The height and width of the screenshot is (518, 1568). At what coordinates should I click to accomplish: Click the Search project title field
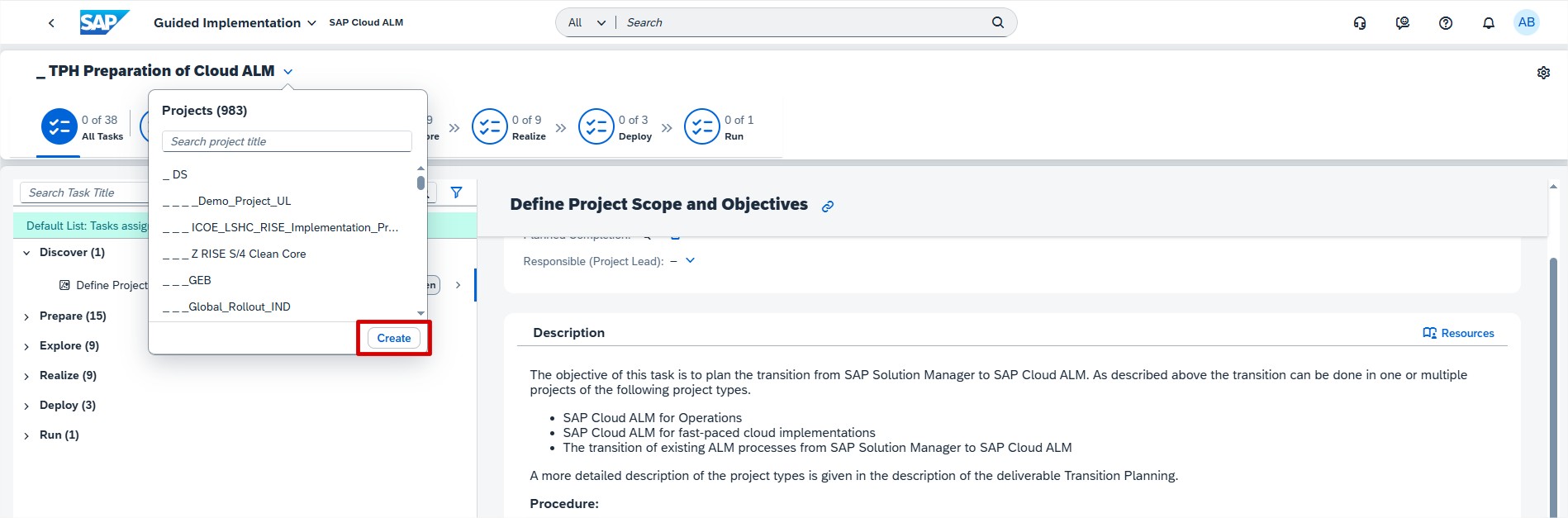[x=287, y=141]
